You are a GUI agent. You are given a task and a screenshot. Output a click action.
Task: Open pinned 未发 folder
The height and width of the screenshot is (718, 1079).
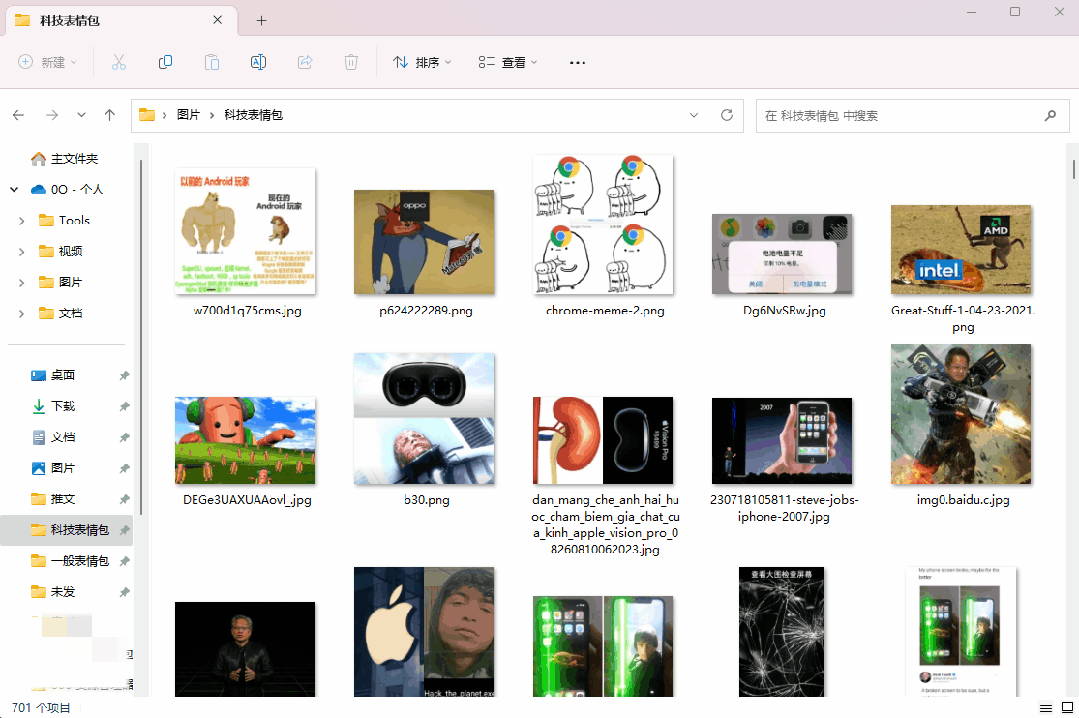(53, 592)
